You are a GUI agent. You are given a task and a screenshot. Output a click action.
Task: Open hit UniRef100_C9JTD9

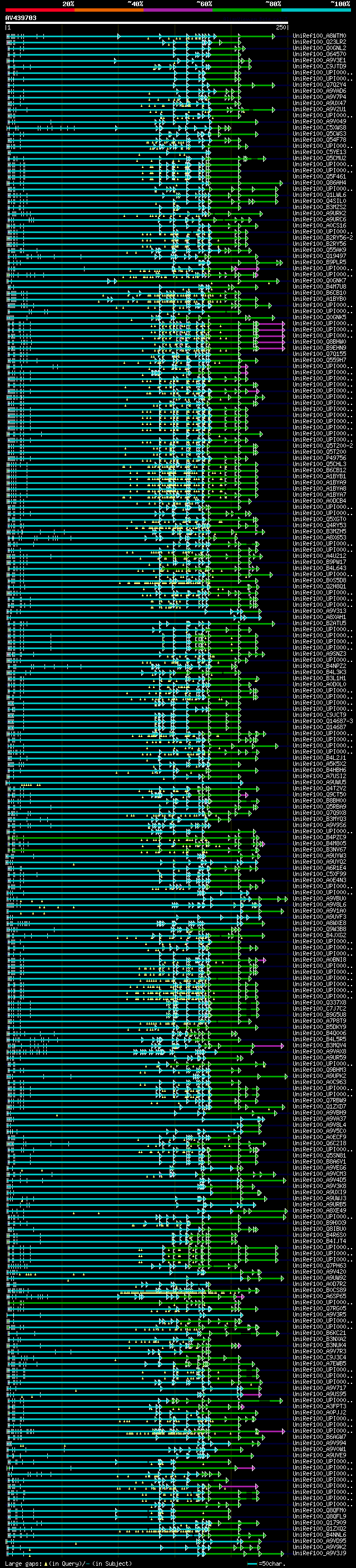[x=319, y=66]
